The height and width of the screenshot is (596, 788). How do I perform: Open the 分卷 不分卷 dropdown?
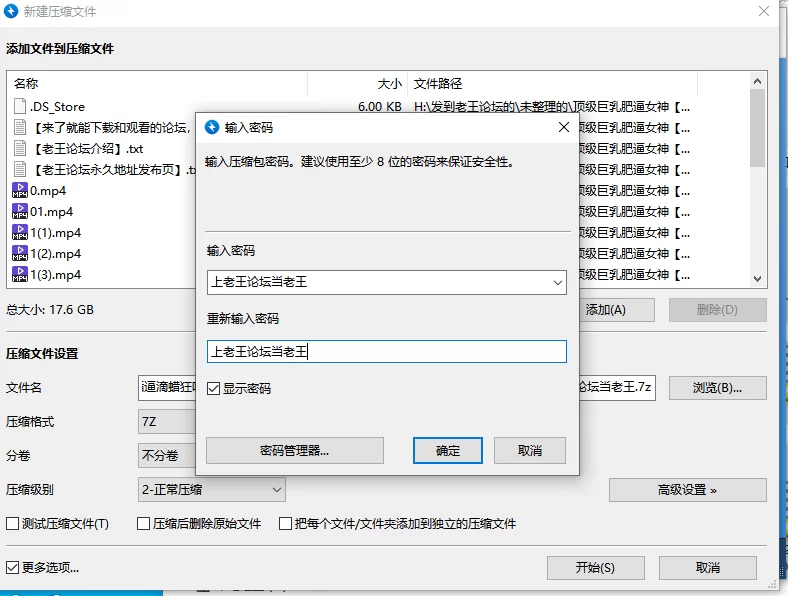coord(167,456)
